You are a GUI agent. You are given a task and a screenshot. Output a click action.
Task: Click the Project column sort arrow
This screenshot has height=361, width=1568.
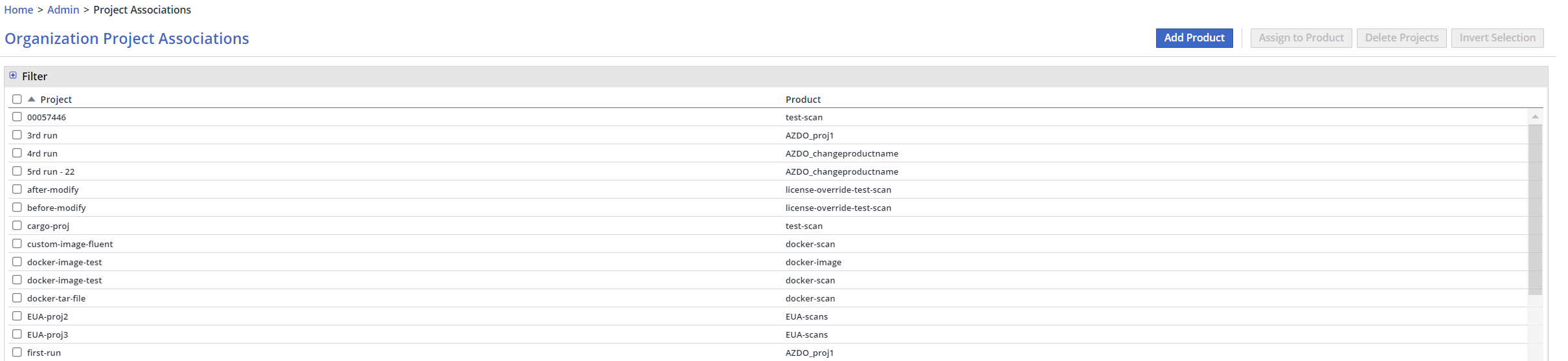(31, 100)
